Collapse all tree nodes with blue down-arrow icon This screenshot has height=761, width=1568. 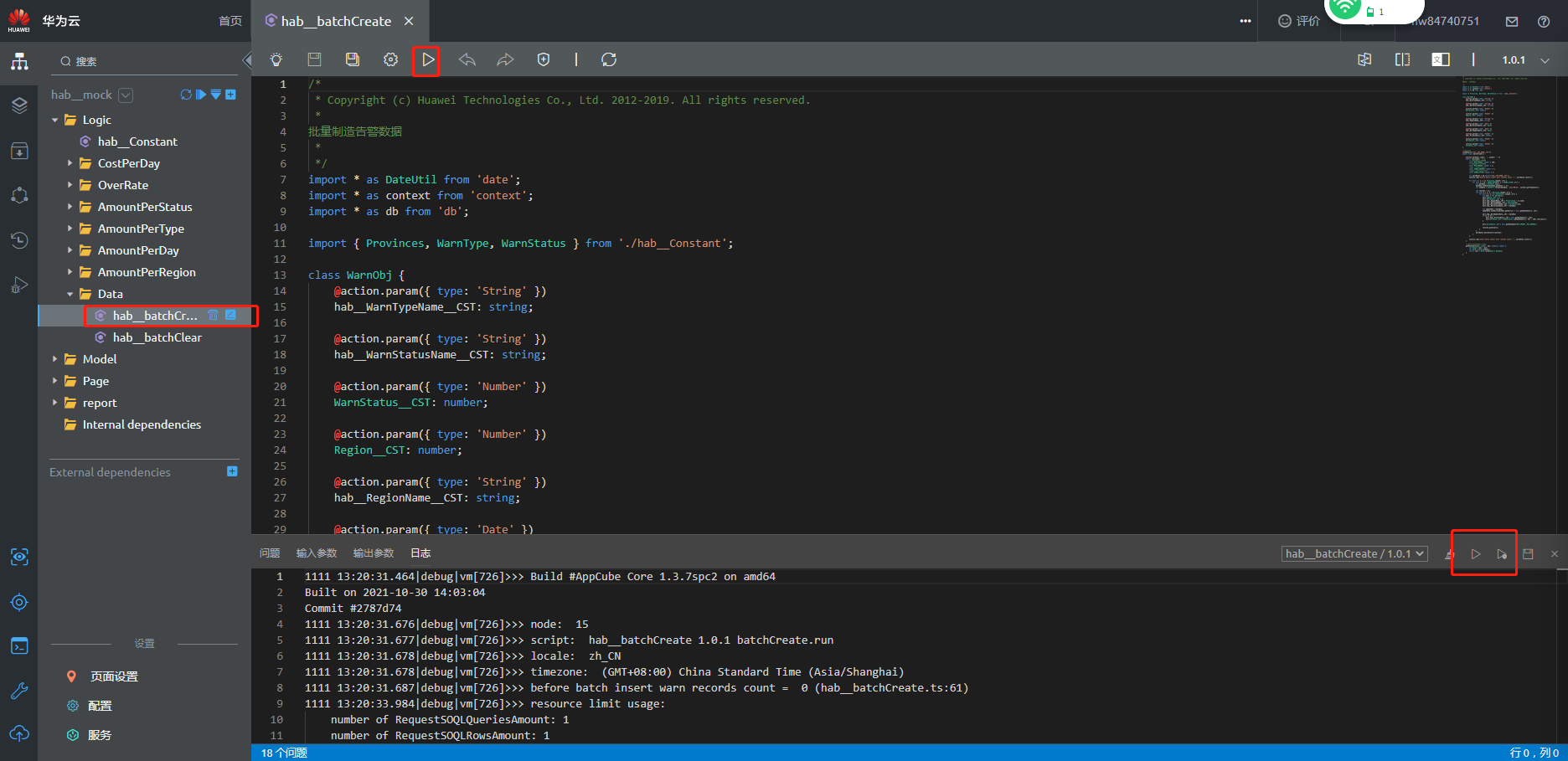(x=216, y=95)
